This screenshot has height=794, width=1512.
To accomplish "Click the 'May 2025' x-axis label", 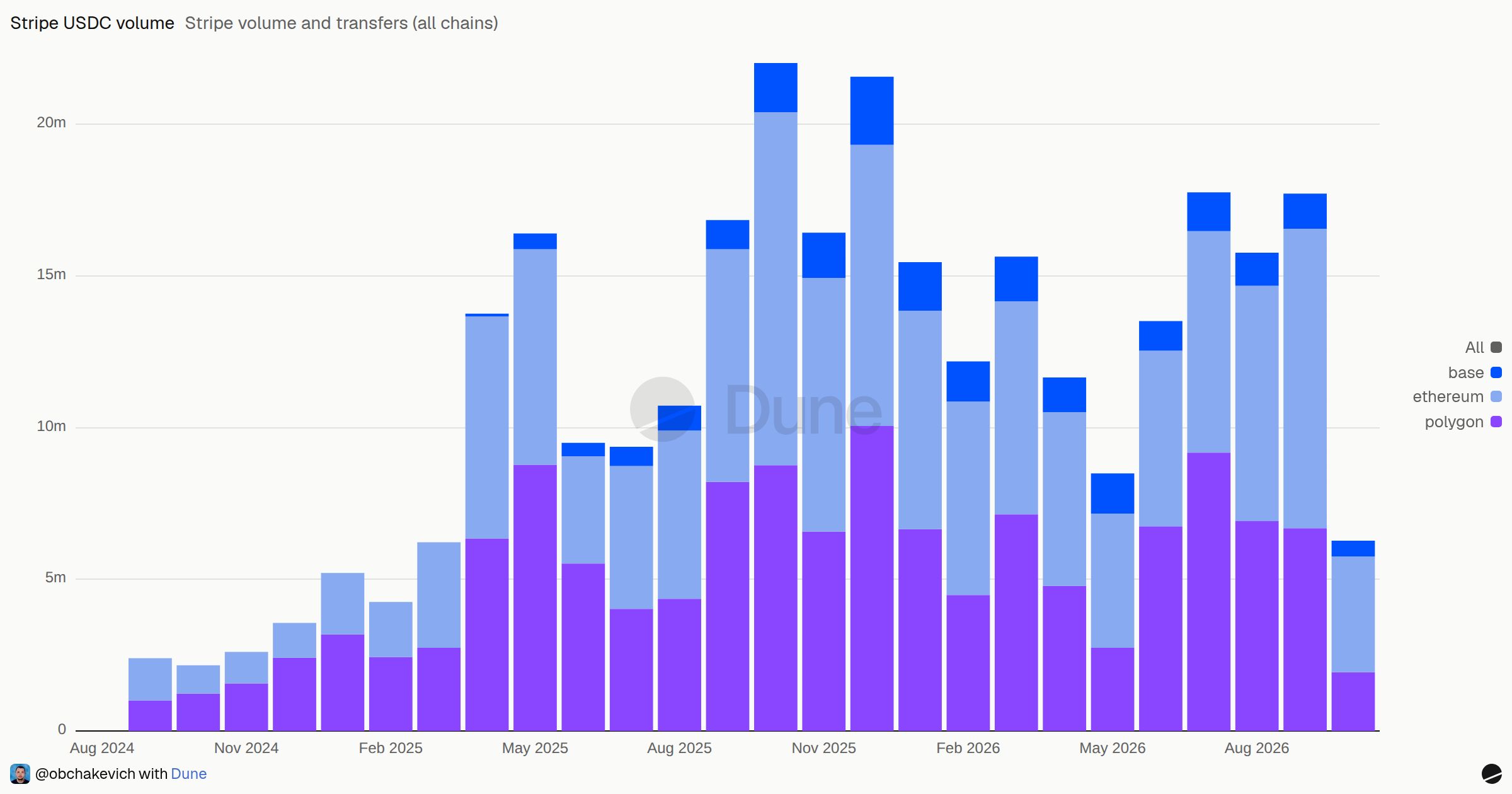I will pyautogui.click(x=535, y=748).
